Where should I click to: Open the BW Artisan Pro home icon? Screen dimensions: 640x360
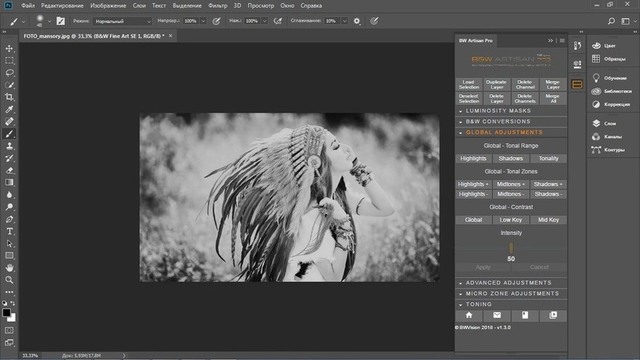[469, 316]
